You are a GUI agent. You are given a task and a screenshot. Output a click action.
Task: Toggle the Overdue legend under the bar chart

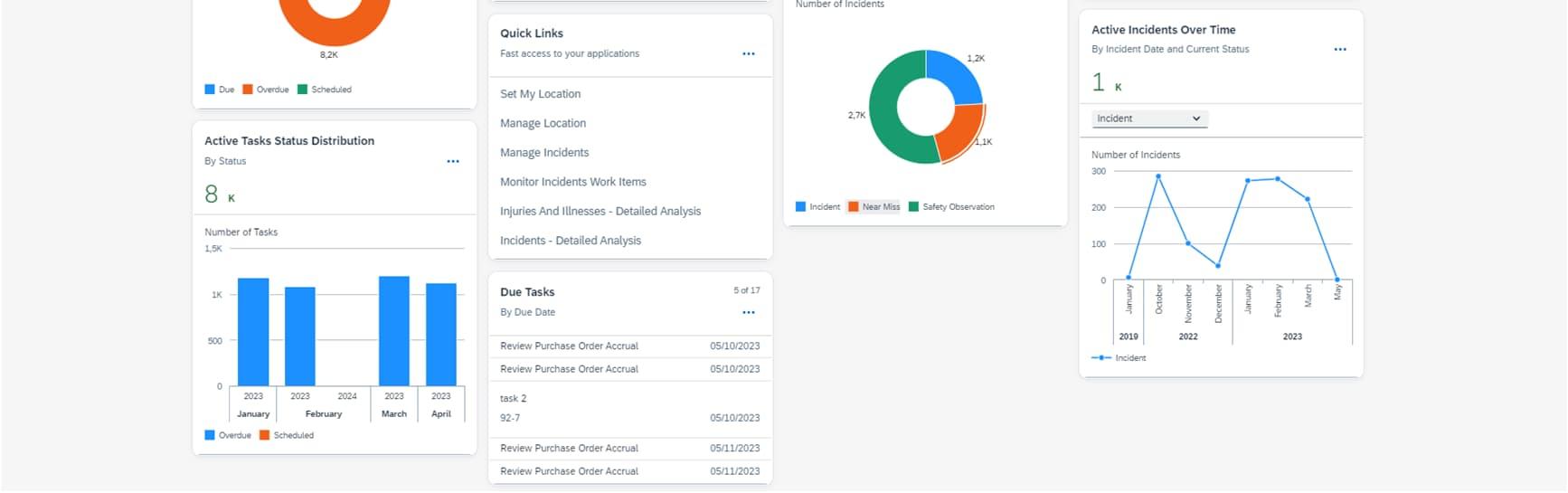click(x=228, y=436)
